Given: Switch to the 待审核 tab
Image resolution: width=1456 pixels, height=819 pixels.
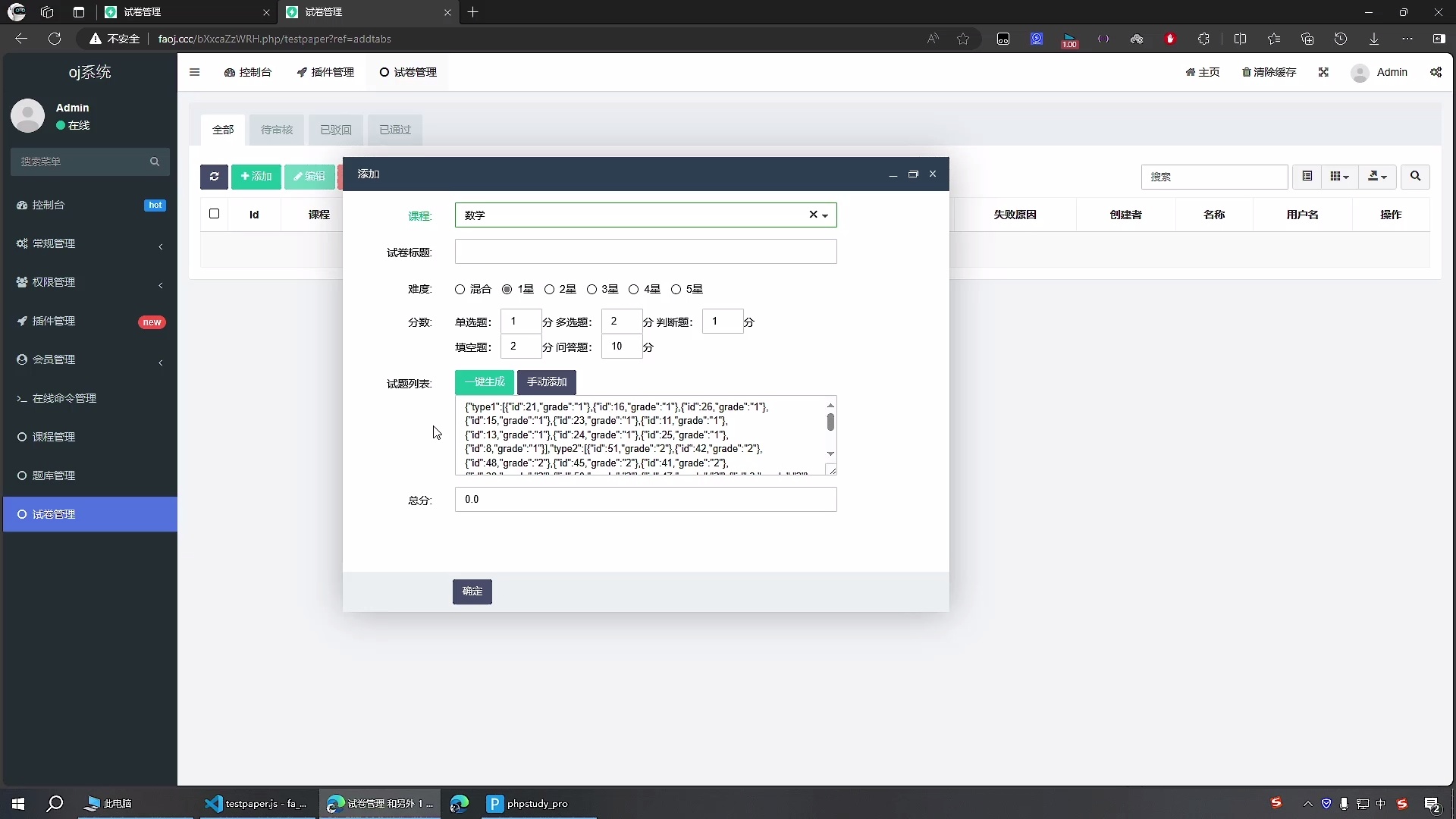Looking at the screenshot, I should coord(276,130).
